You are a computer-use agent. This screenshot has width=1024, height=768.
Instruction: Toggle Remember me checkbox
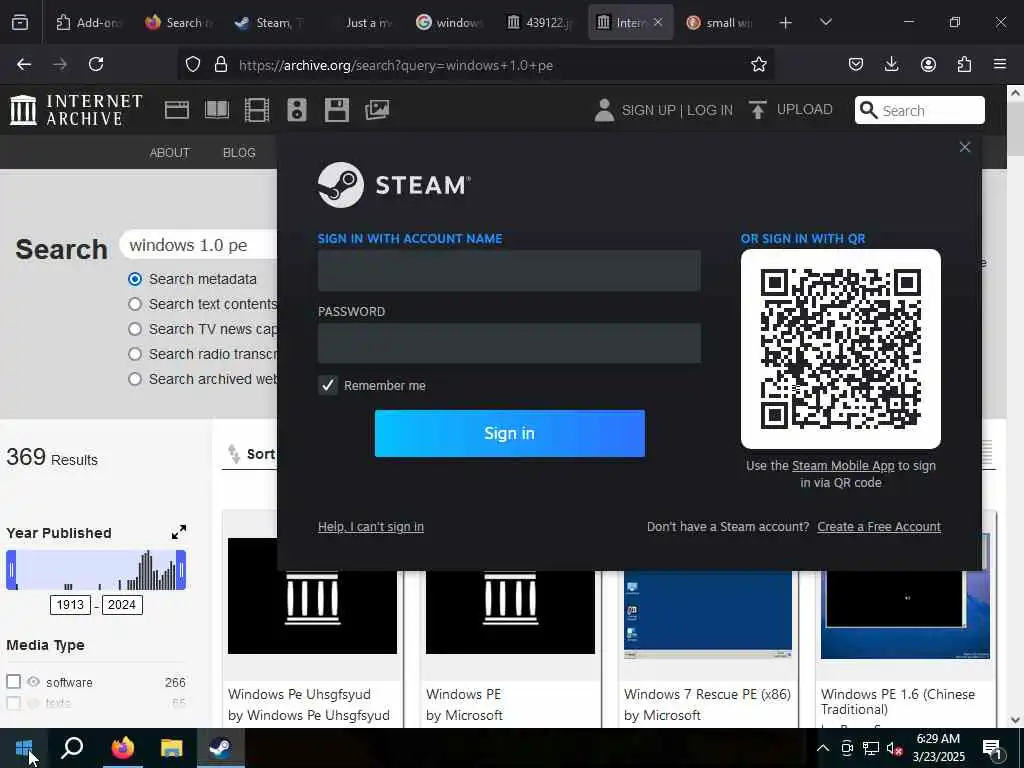327,385
